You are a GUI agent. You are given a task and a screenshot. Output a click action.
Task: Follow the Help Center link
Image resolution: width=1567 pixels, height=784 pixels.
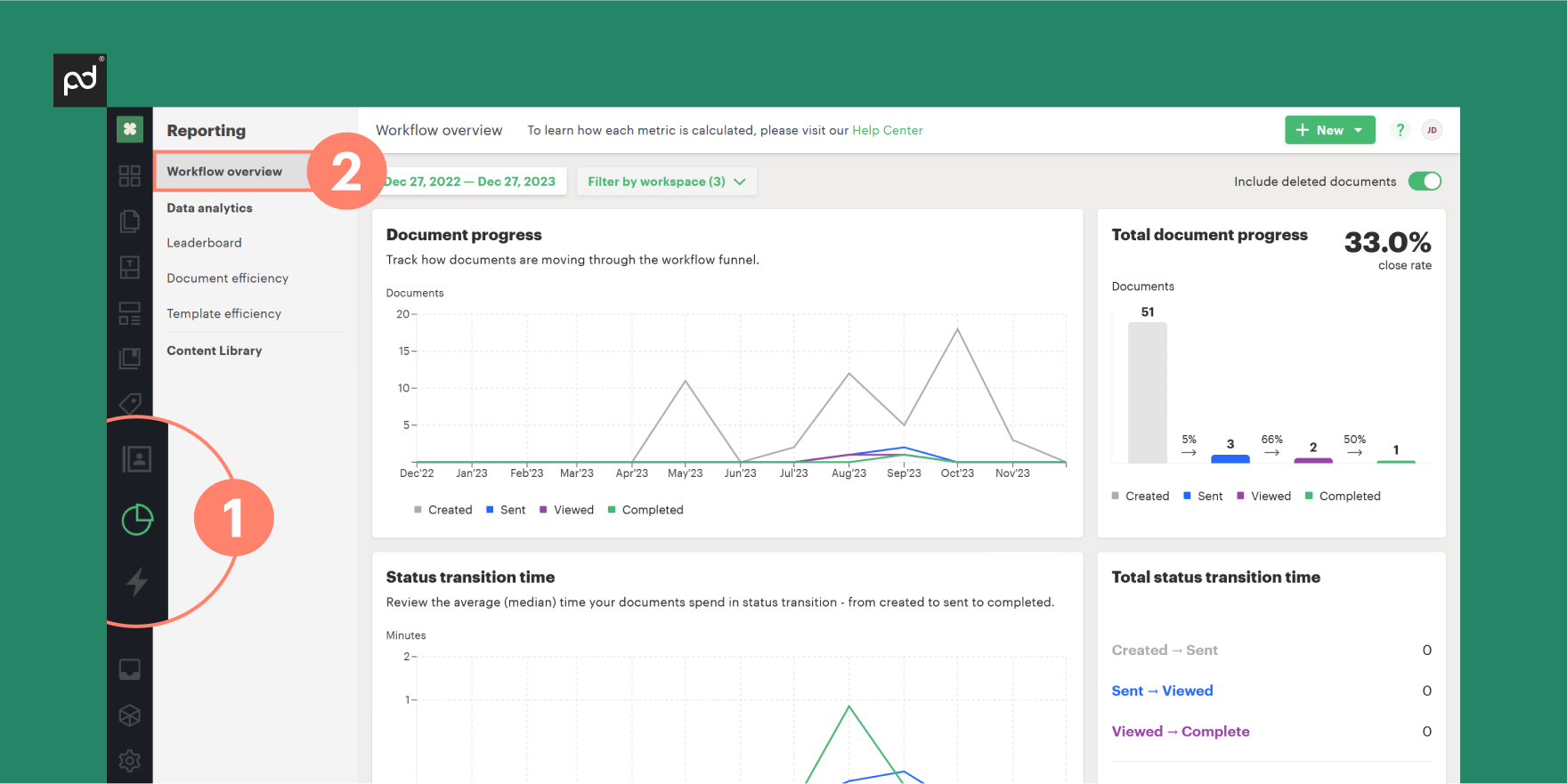pyautogui.click(x=888, y=130)
